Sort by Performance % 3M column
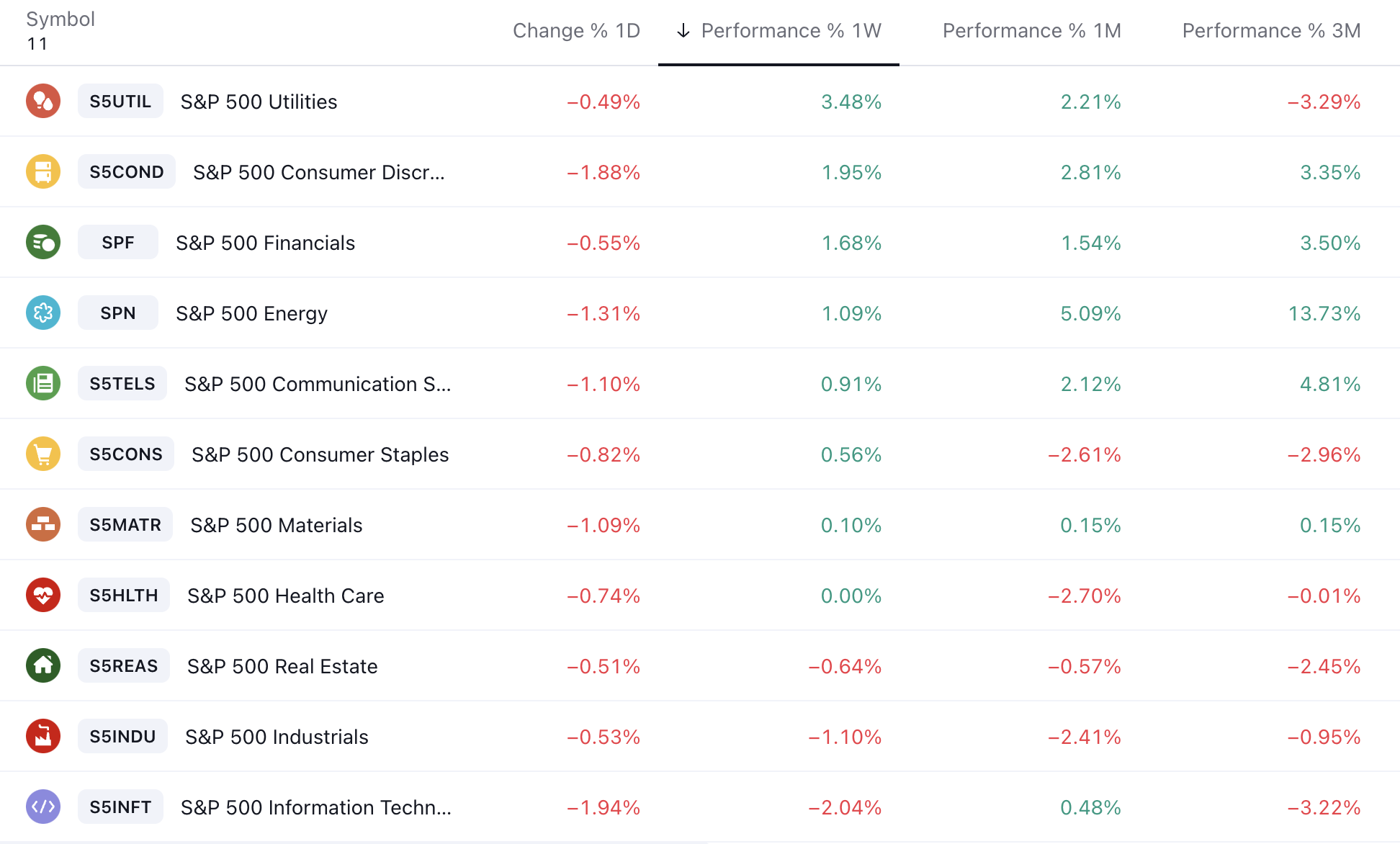Screen dimensions: 1400x844 pos(1271,31)
